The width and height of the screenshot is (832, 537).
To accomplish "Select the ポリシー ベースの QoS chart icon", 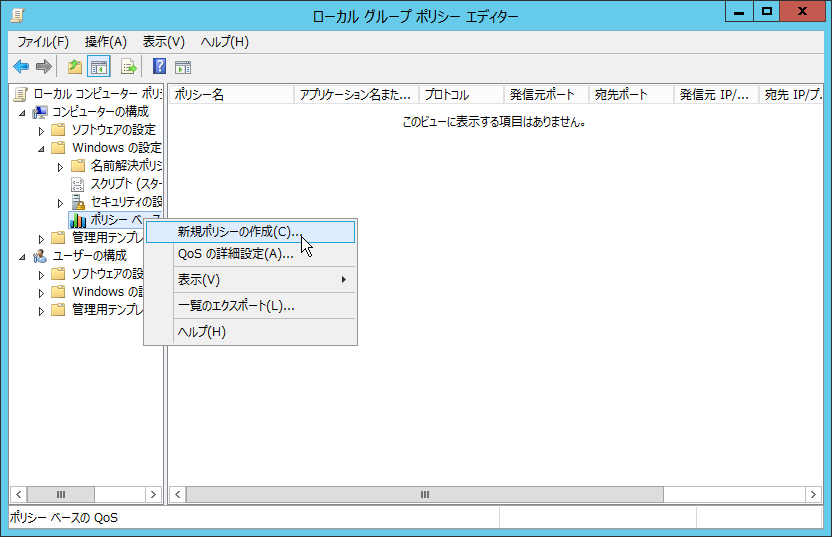I will 78,220.
